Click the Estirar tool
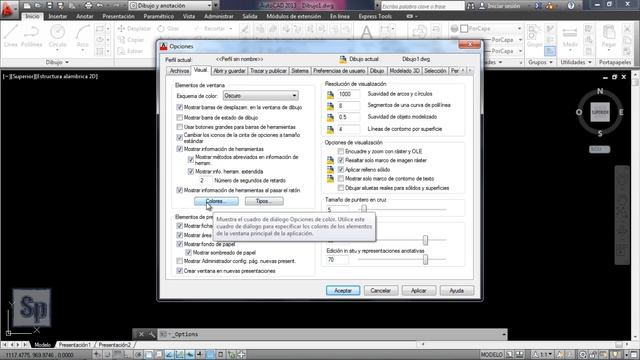Viewport: 640px width, 360px height. coord(130,51)
